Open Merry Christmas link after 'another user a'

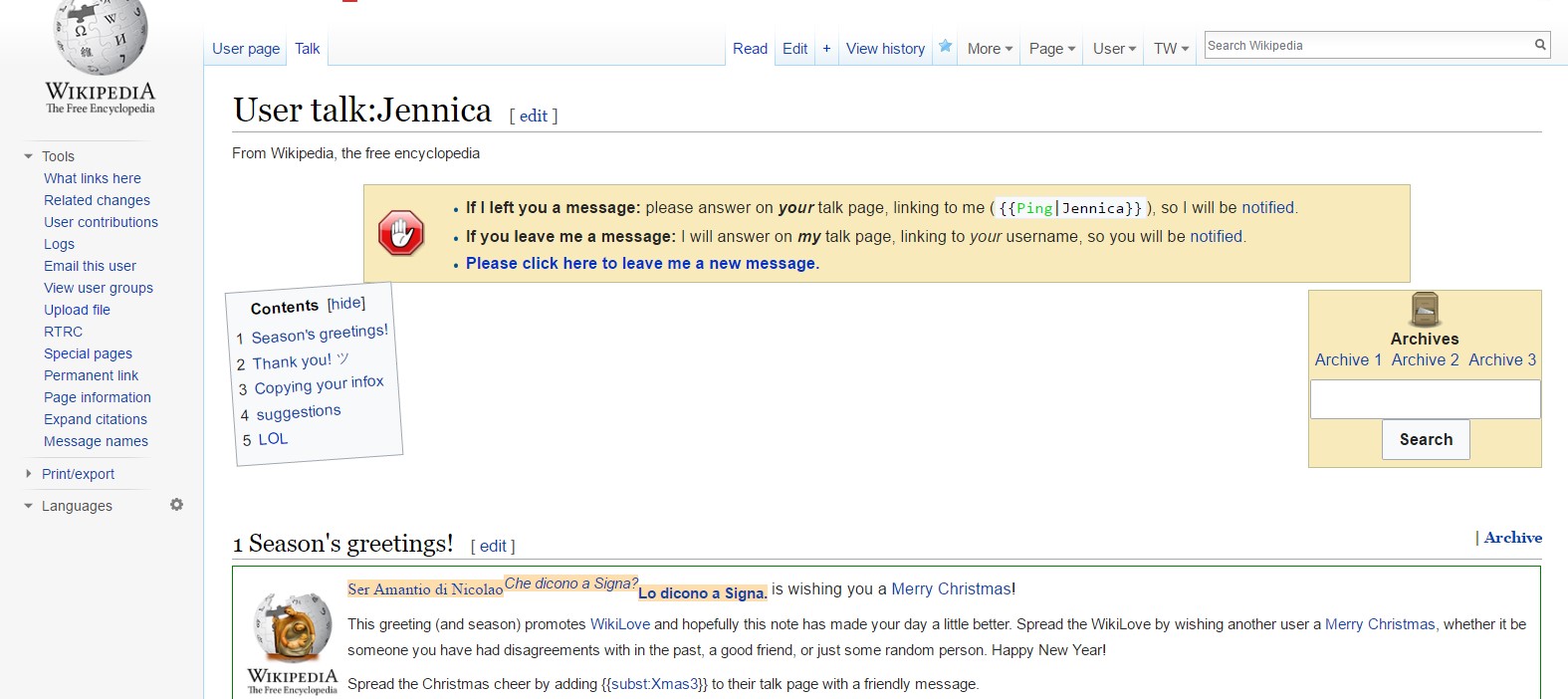coord(1380,624)
